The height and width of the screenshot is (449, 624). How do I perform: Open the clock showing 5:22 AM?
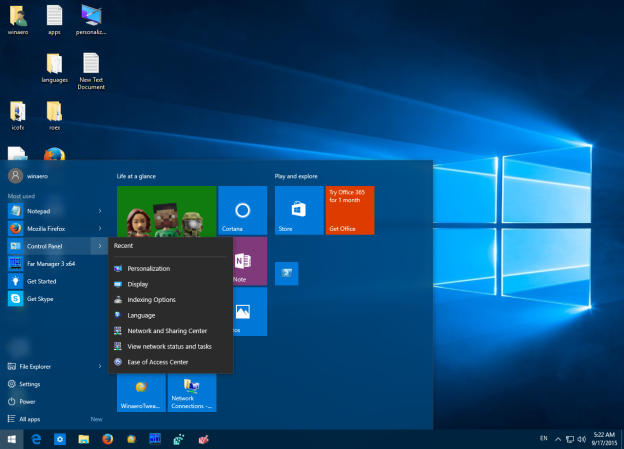(604, 439)
